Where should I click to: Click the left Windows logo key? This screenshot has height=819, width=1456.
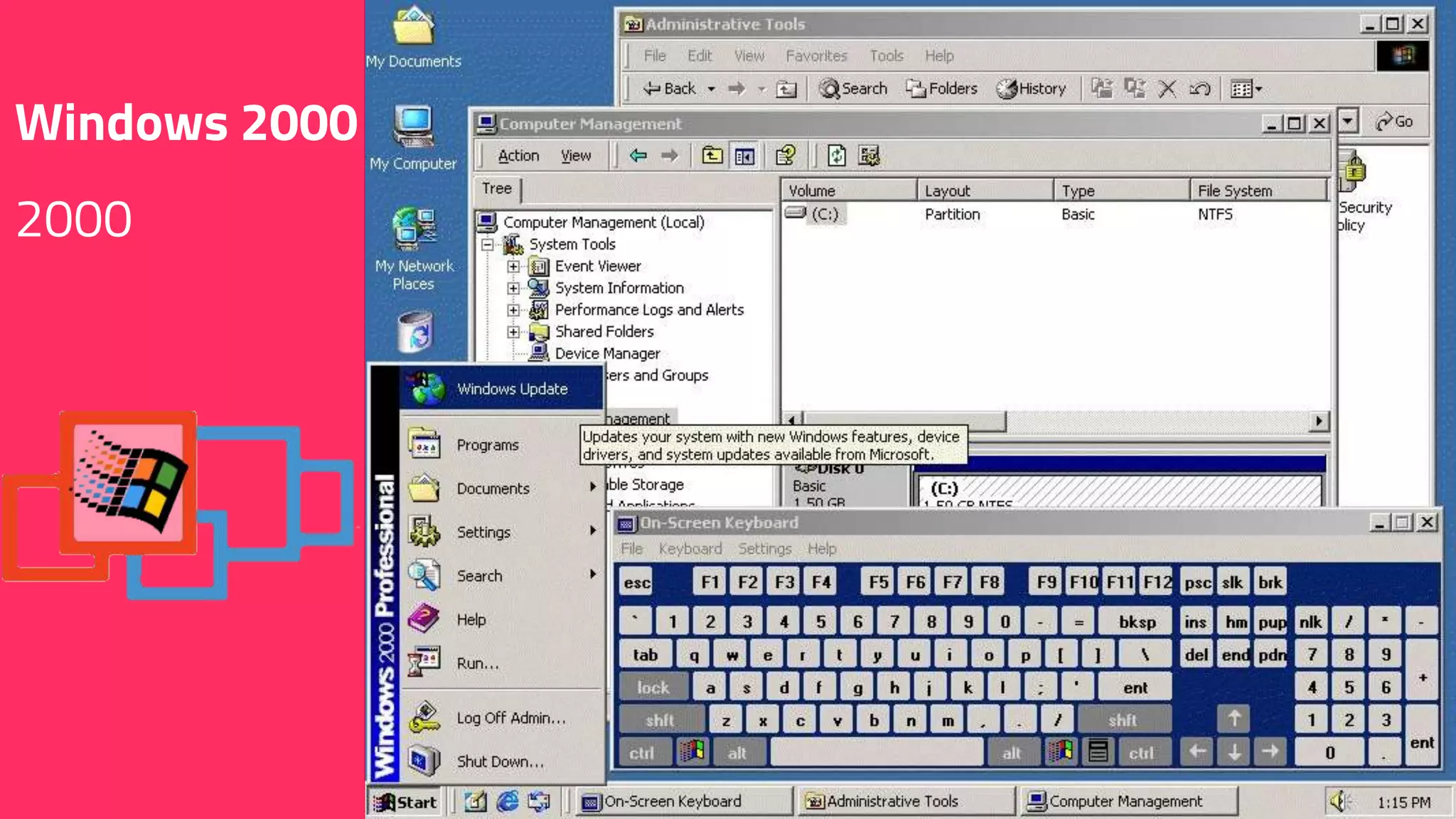coord(692,751)
